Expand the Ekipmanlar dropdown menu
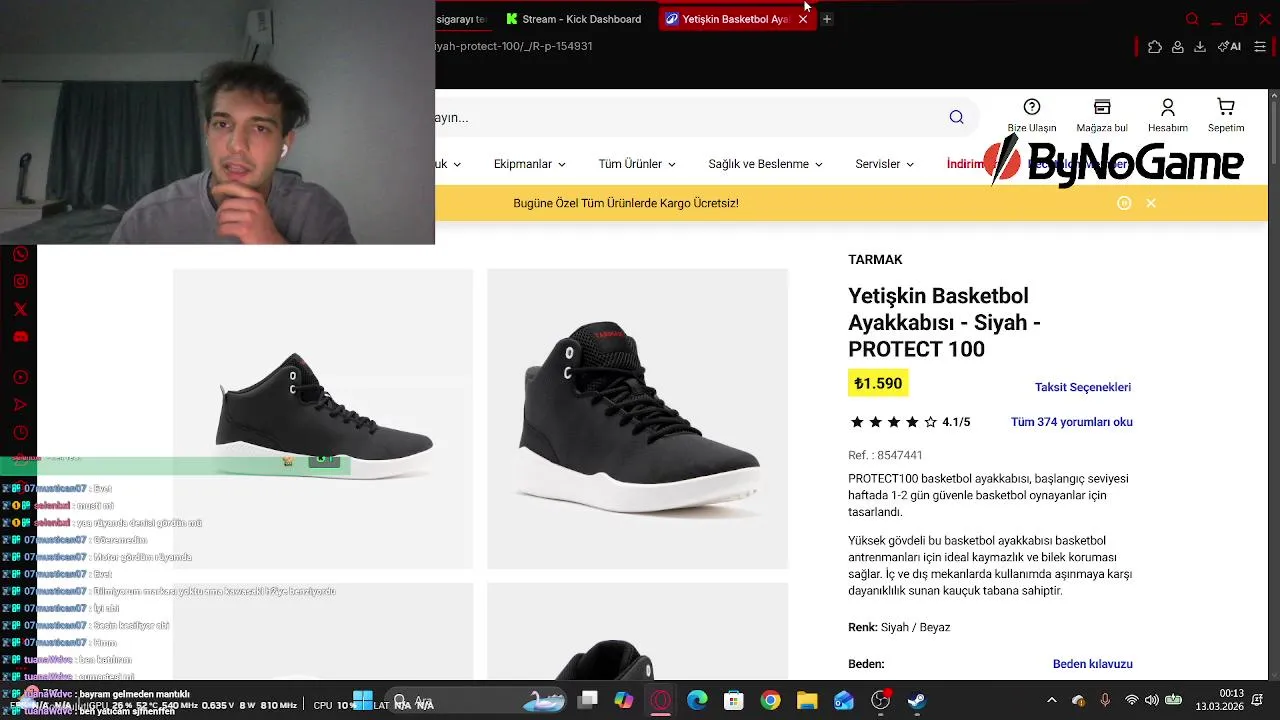The image size is (1280, 720). pos(529,164)
